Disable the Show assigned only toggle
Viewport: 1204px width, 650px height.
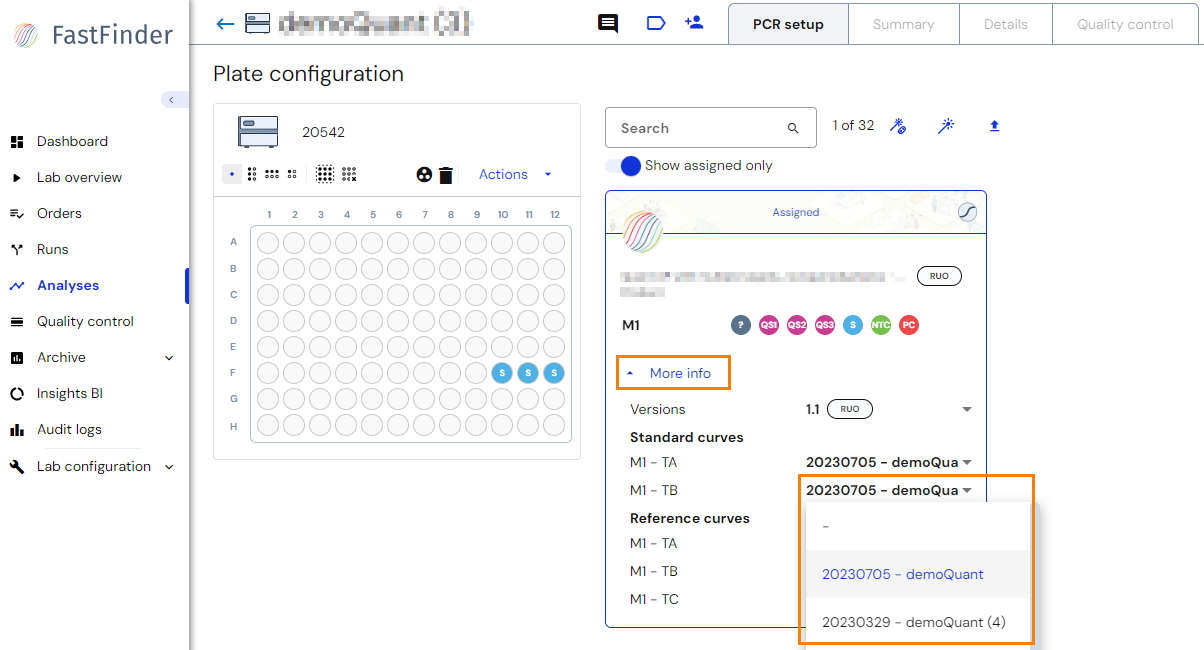[x=628, y=167]
